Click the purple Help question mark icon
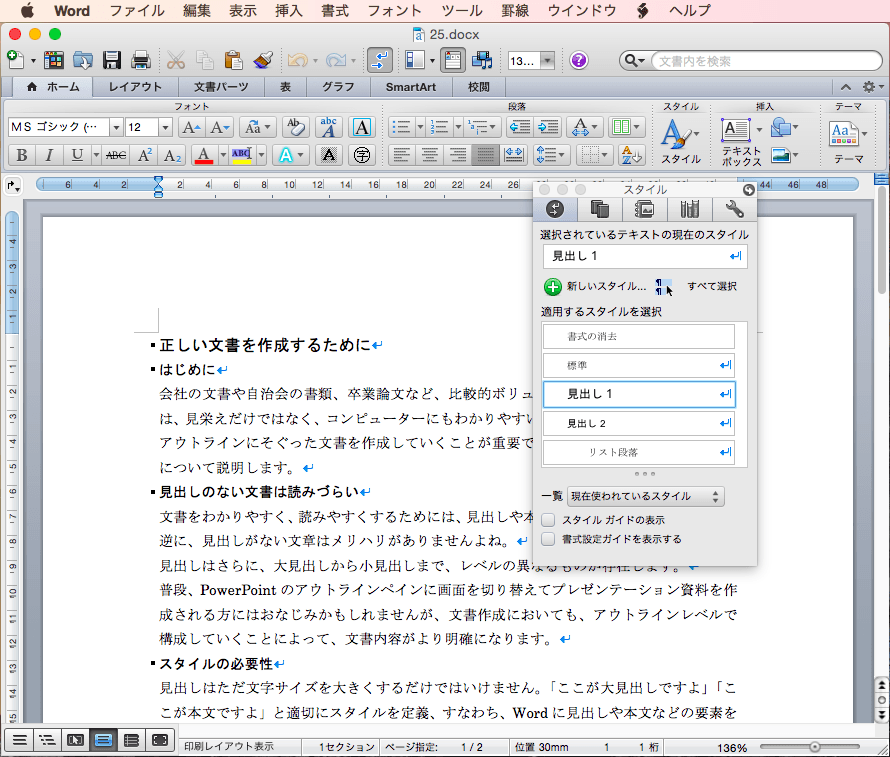Viewport: 890px width, 757px height. point(579,60)
